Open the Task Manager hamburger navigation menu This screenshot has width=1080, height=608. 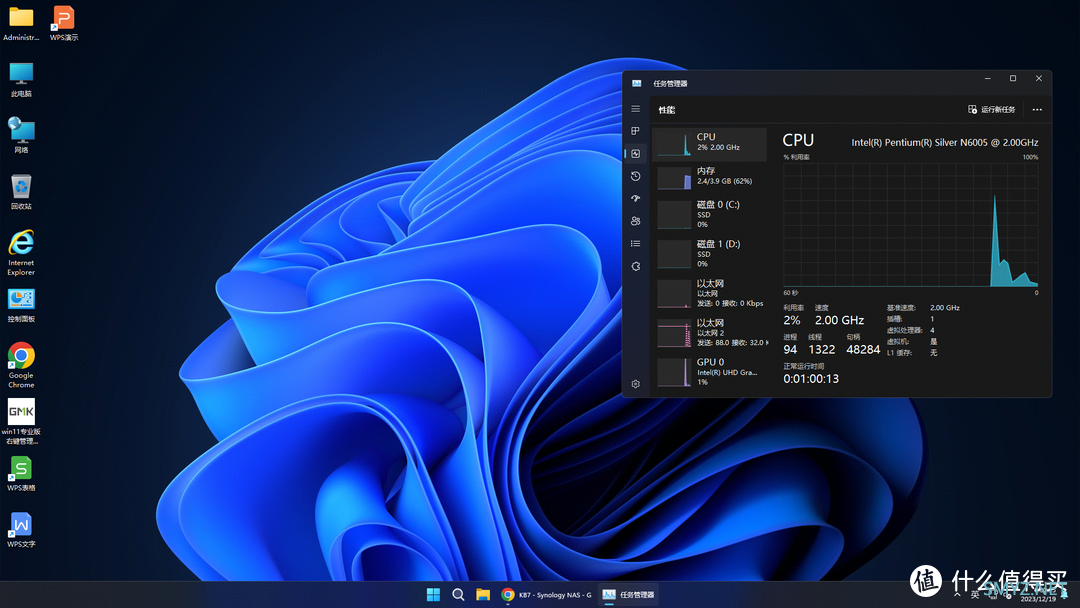[636, 109]
